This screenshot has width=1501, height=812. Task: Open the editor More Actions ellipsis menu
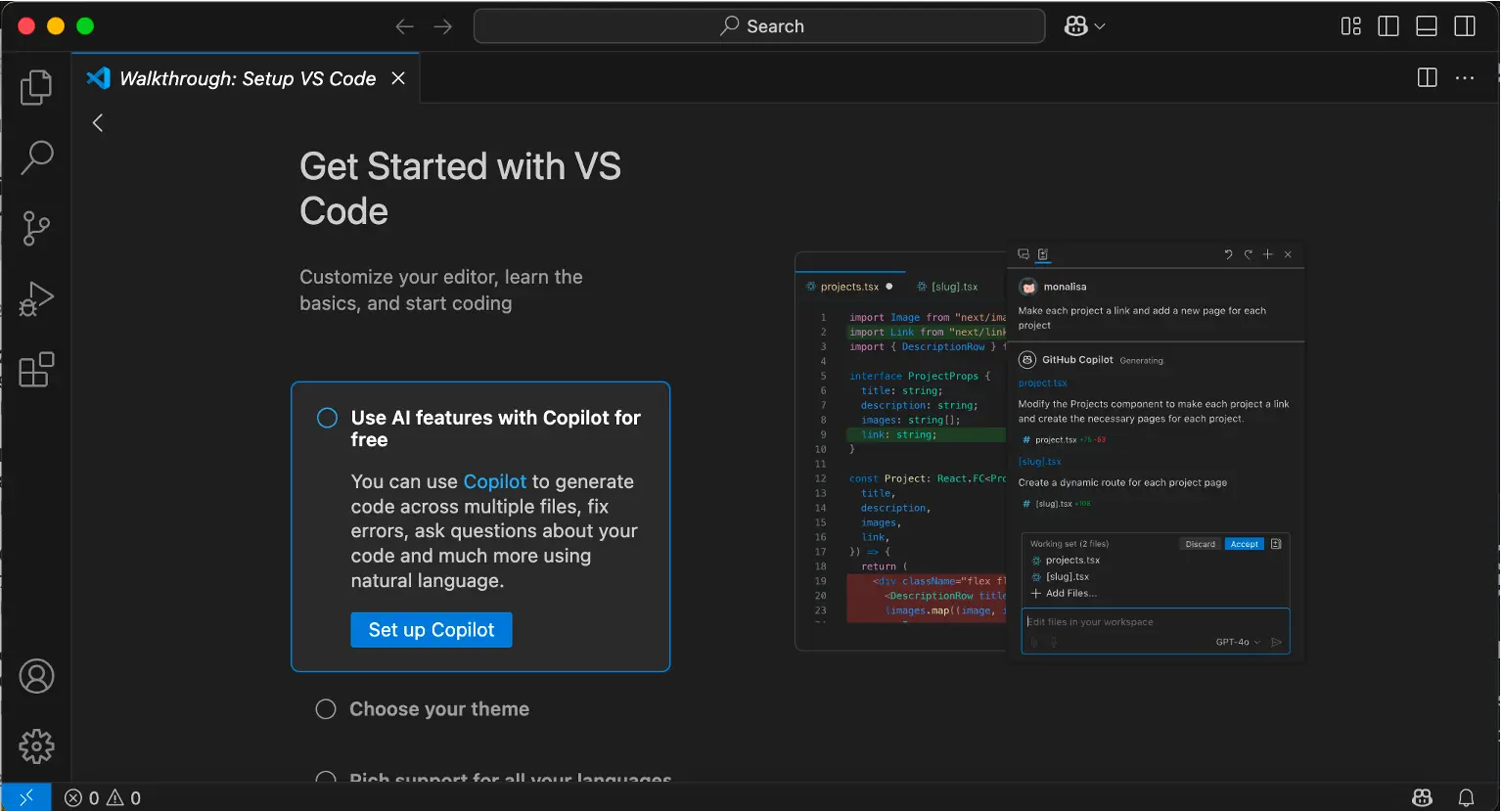tap(1465, 77)
